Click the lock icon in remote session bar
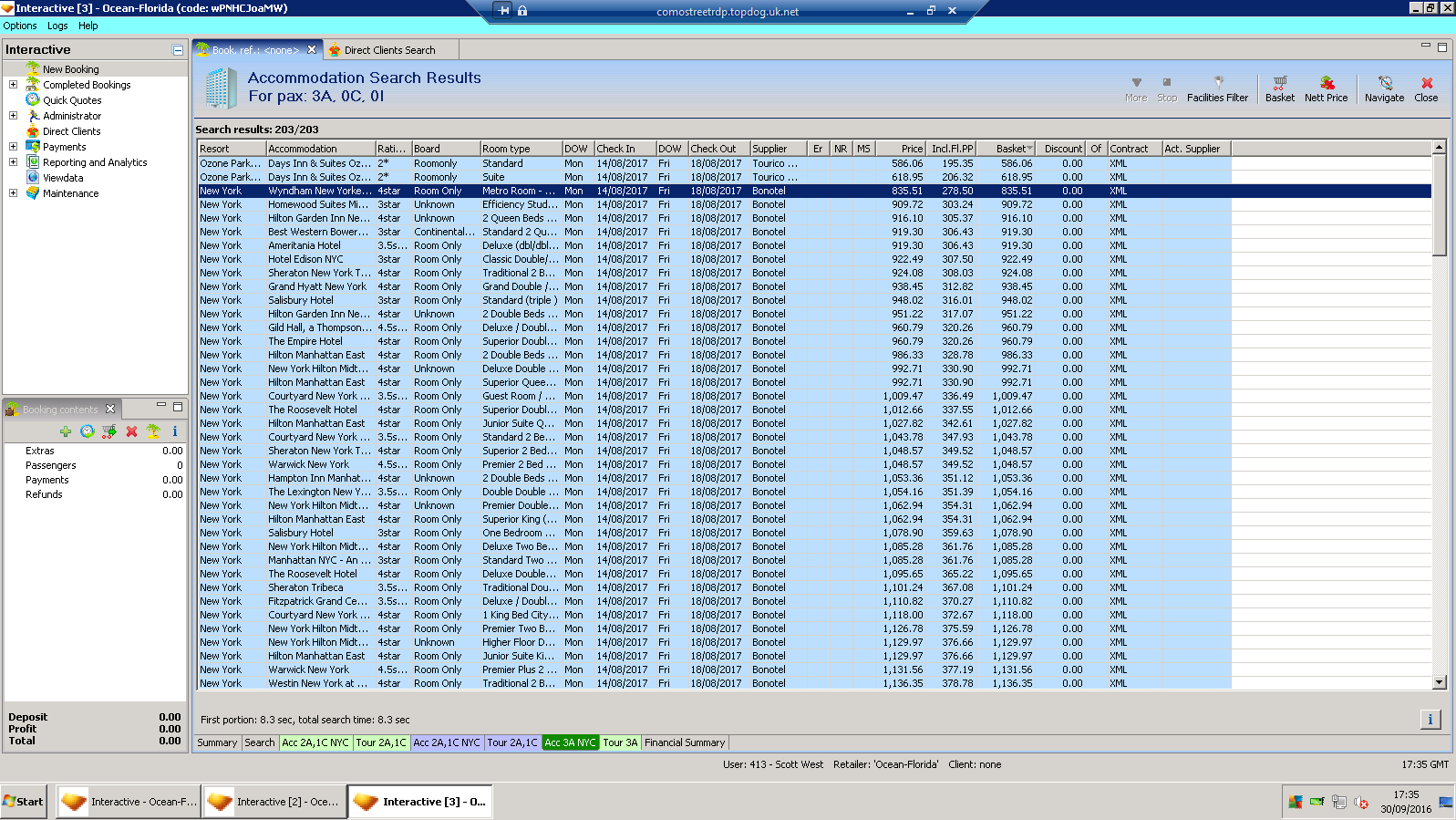 pyautogui.click(x=522, y=11)
